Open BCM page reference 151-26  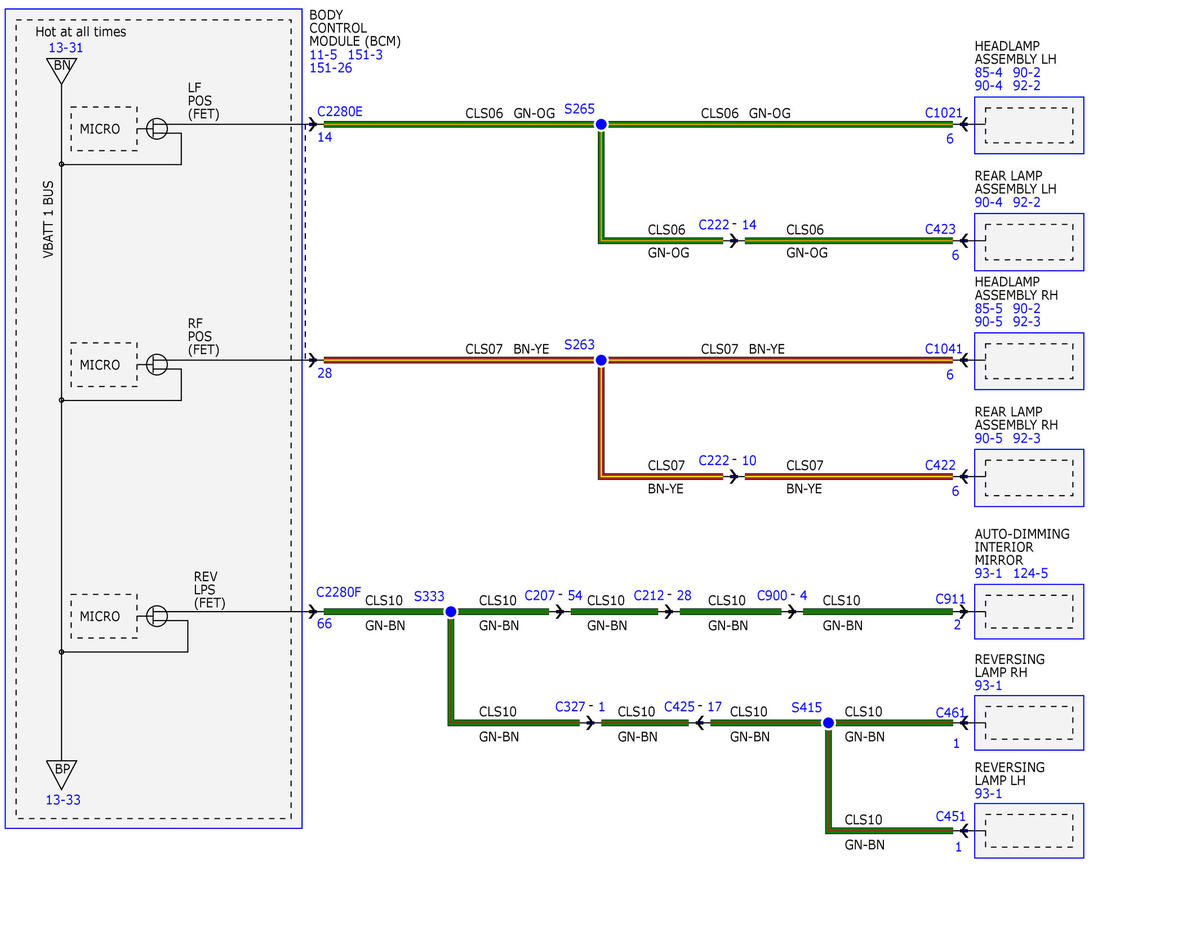(x=331, y=68)
